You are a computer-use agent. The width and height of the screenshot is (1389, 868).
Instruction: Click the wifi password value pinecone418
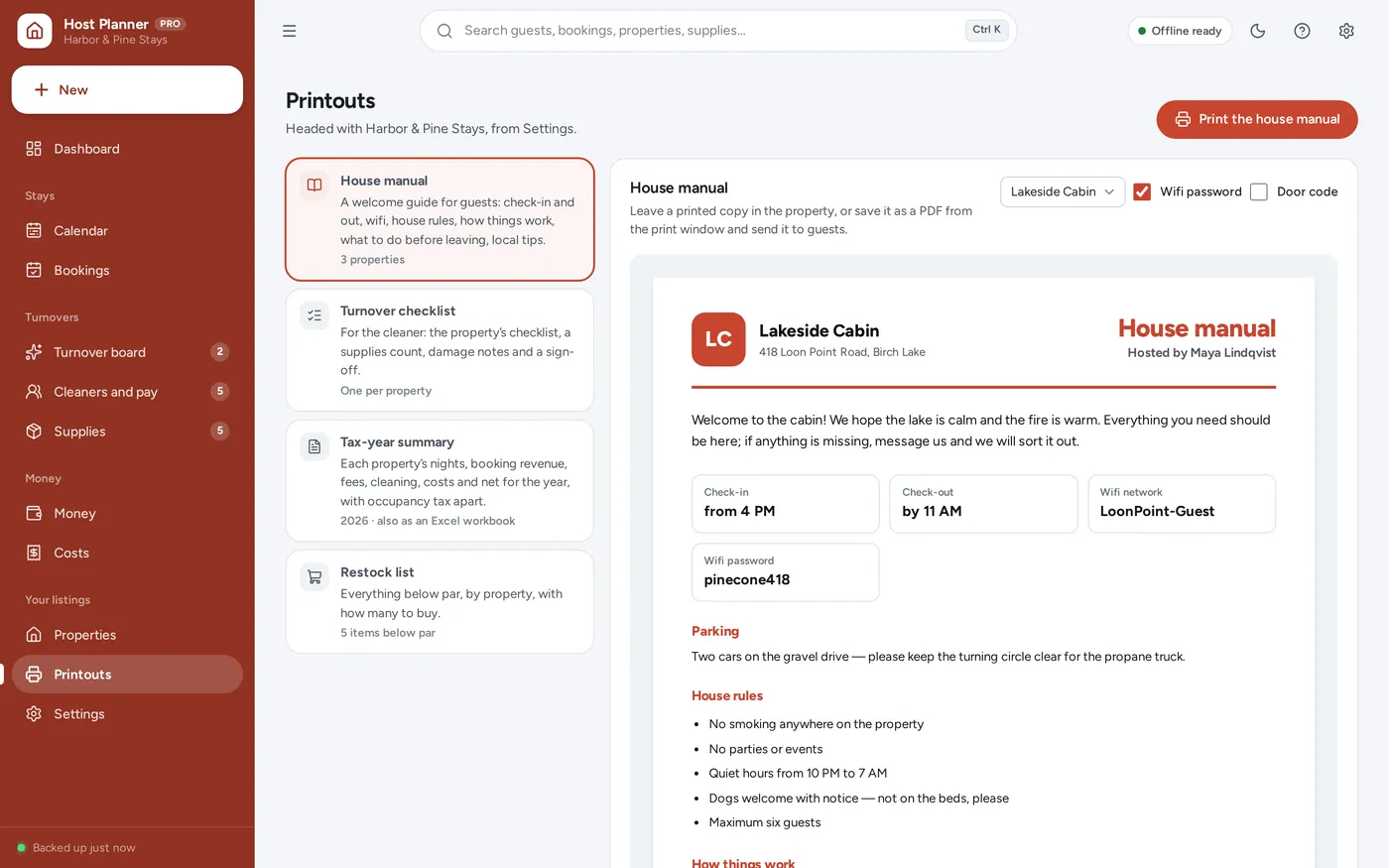[x=747, y=580]
